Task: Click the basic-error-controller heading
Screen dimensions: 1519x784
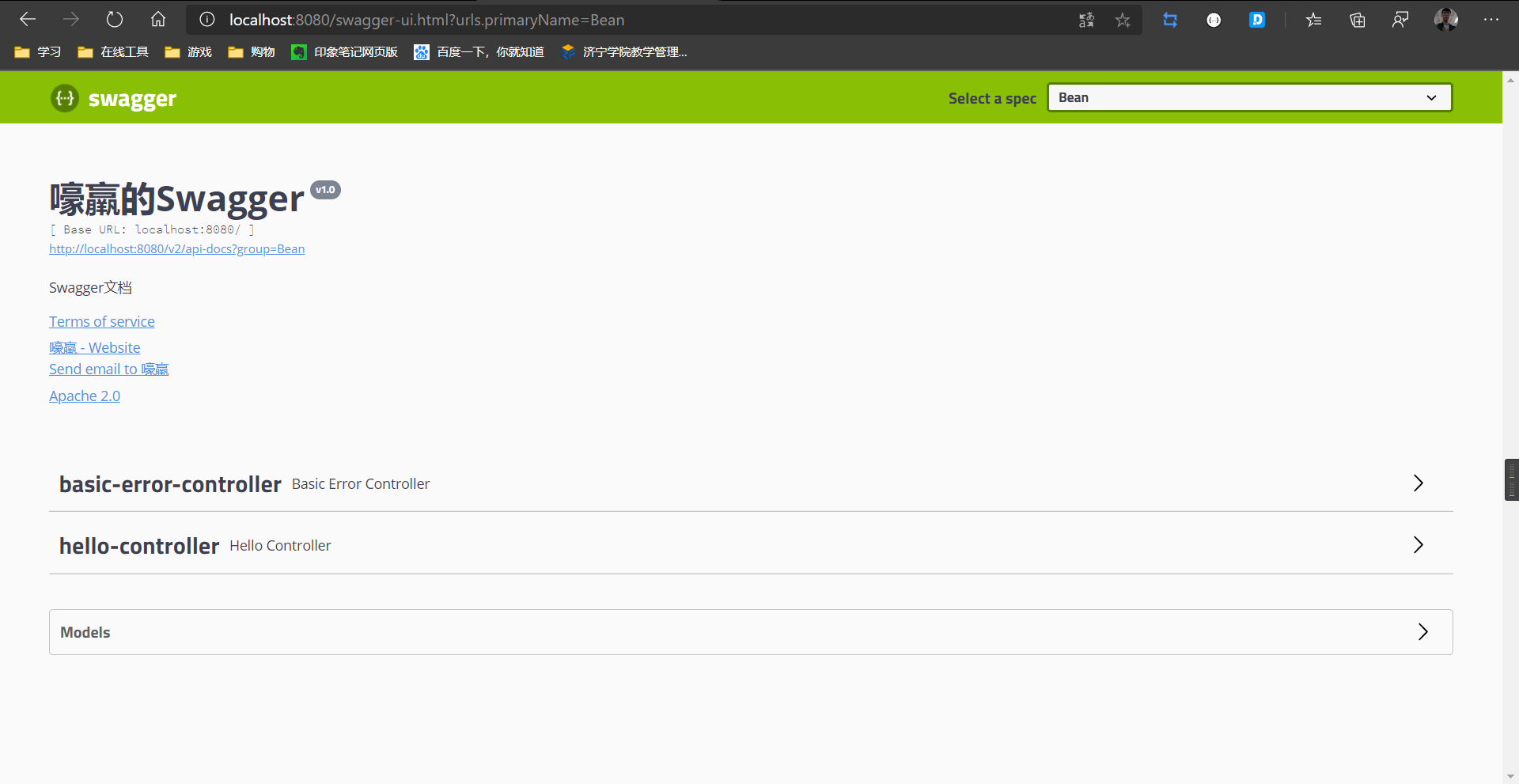Action: [x=170, y=484]
